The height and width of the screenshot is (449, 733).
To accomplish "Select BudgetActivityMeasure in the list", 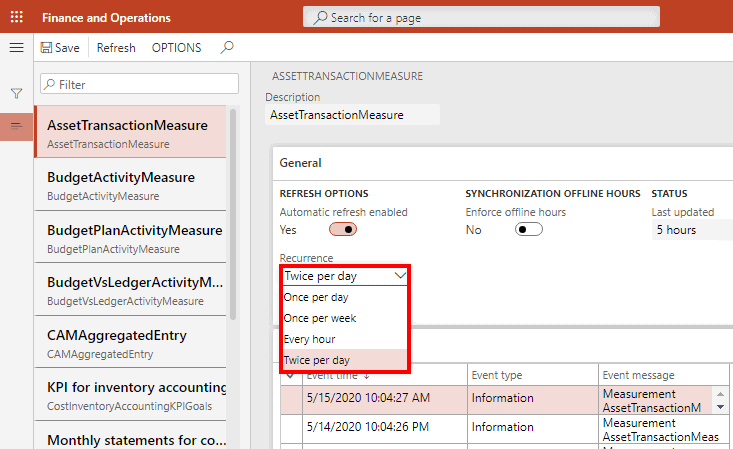I will [x=130, y=185].
